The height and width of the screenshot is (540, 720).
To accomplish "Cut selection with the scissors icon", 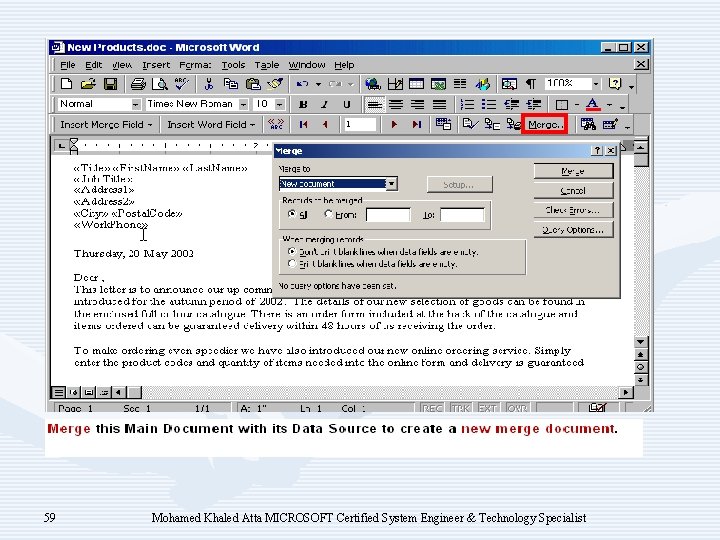I will click(209, 84).
